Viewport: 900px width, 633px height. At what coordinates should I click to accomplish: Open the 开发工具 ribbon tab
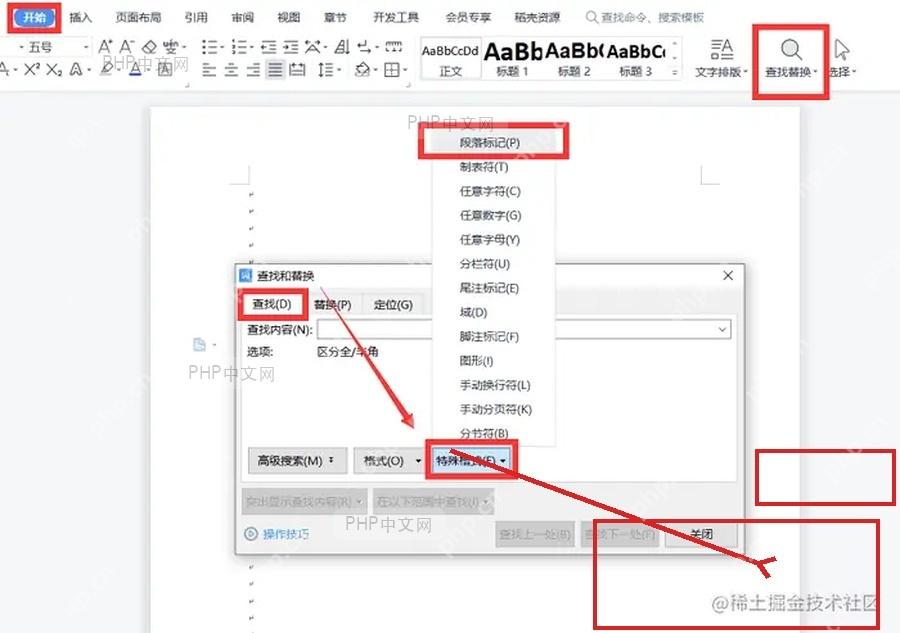coord(396,17)
